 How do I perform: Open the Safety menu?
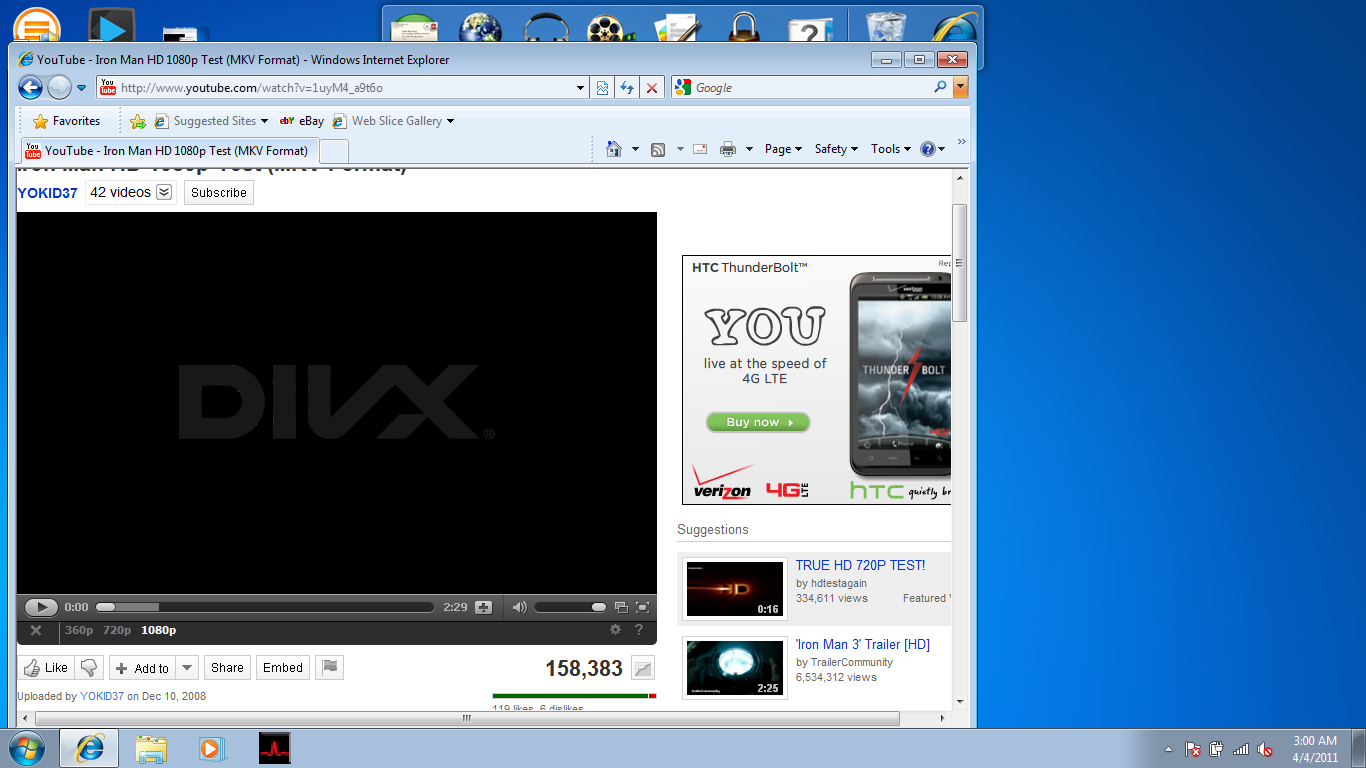[x=836, y=149]
